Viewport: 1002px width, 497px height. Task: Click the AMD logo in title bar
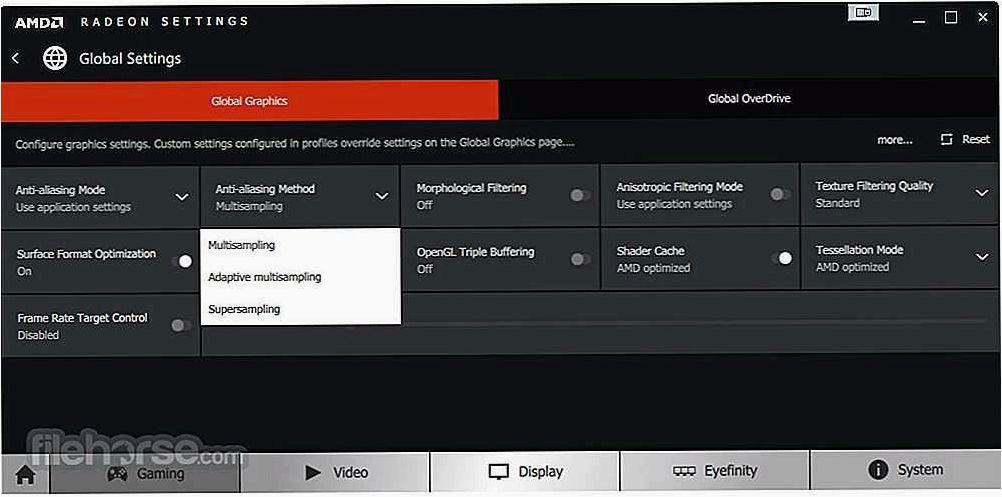[39, 22]
